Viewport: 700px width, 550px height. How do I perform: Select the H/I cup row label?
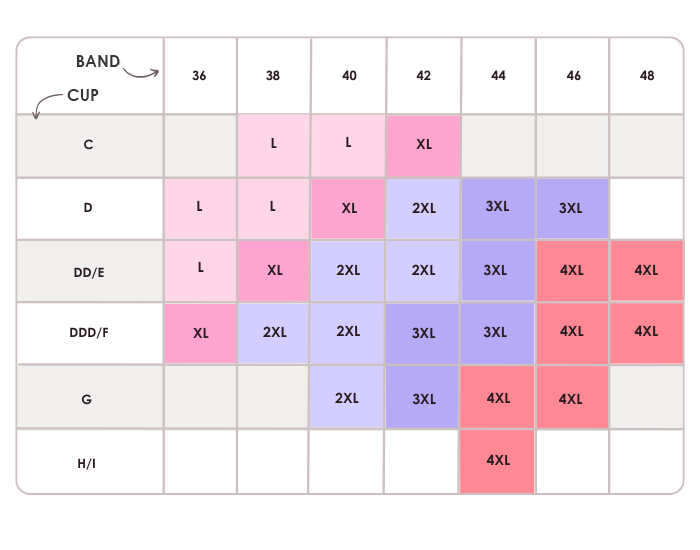(89, 461)
